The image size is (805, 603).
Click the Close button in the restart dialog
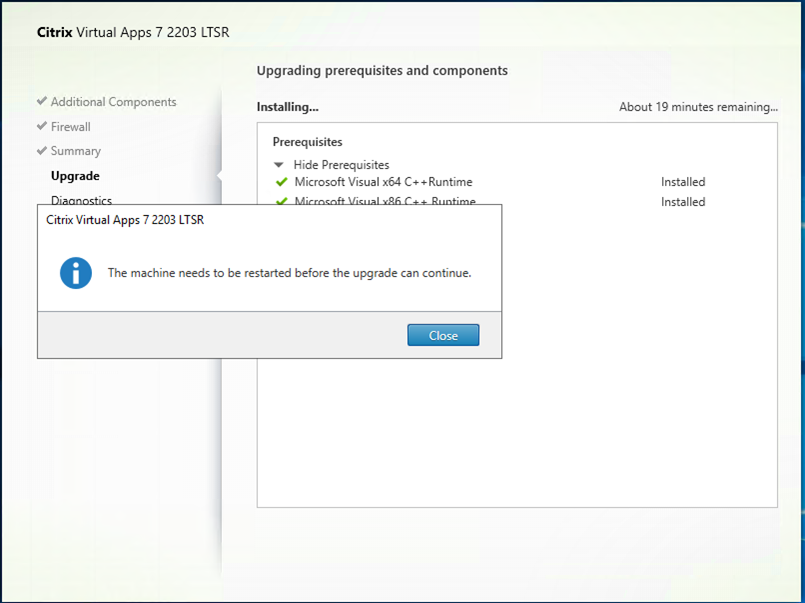click(443, 335)
